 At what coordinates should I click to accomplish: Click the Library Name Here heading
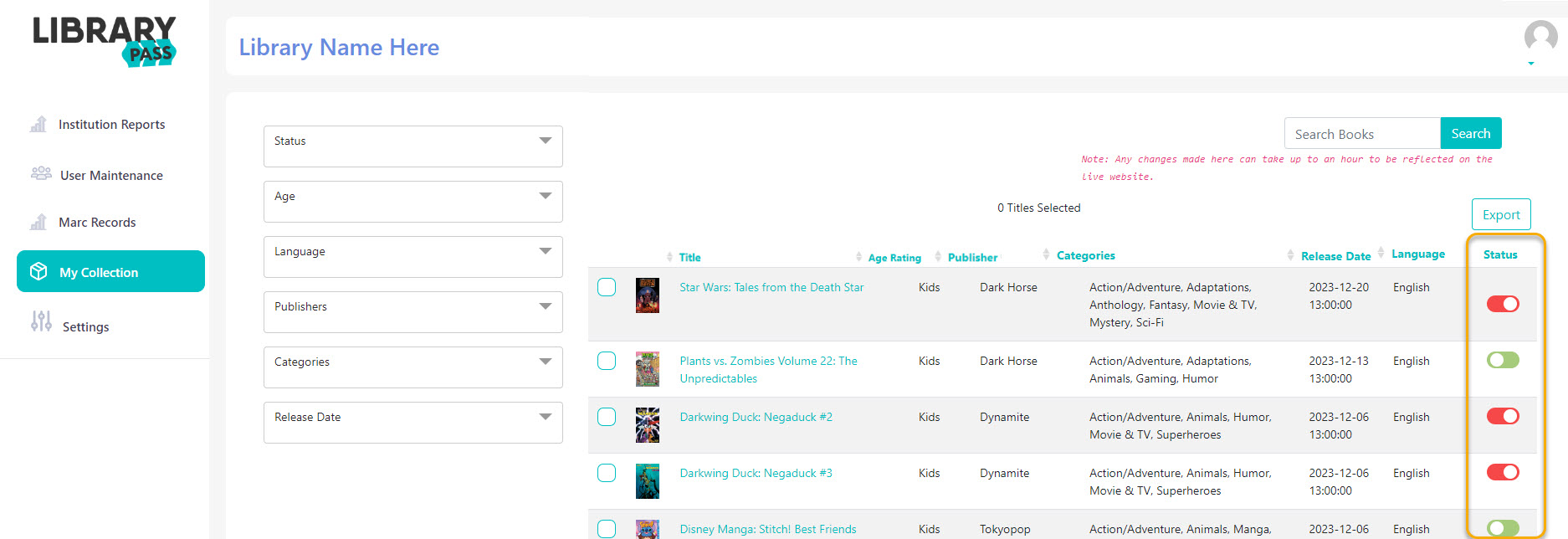(339, 47)
